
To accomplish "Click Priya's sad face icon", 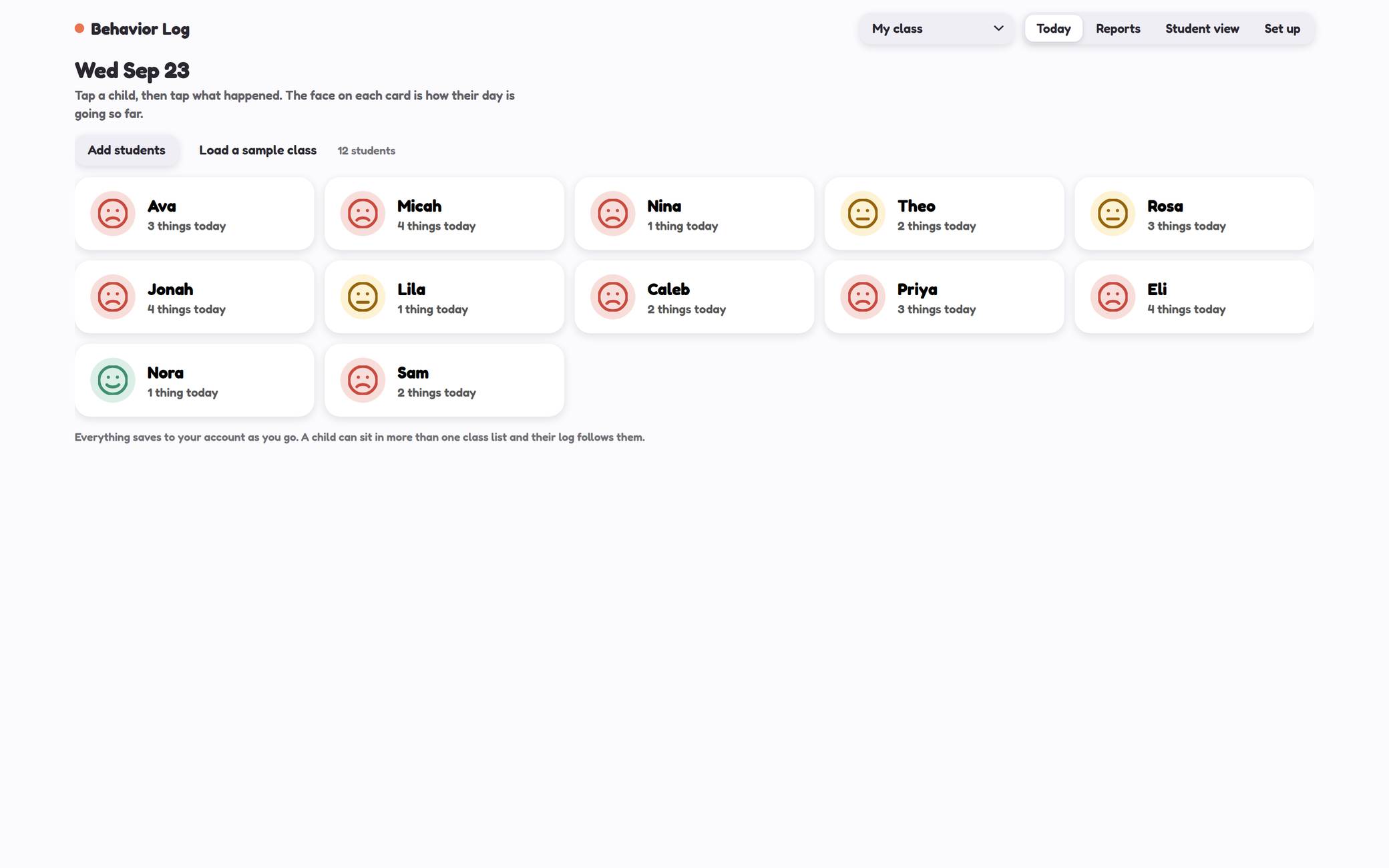I will click(863, 297).
